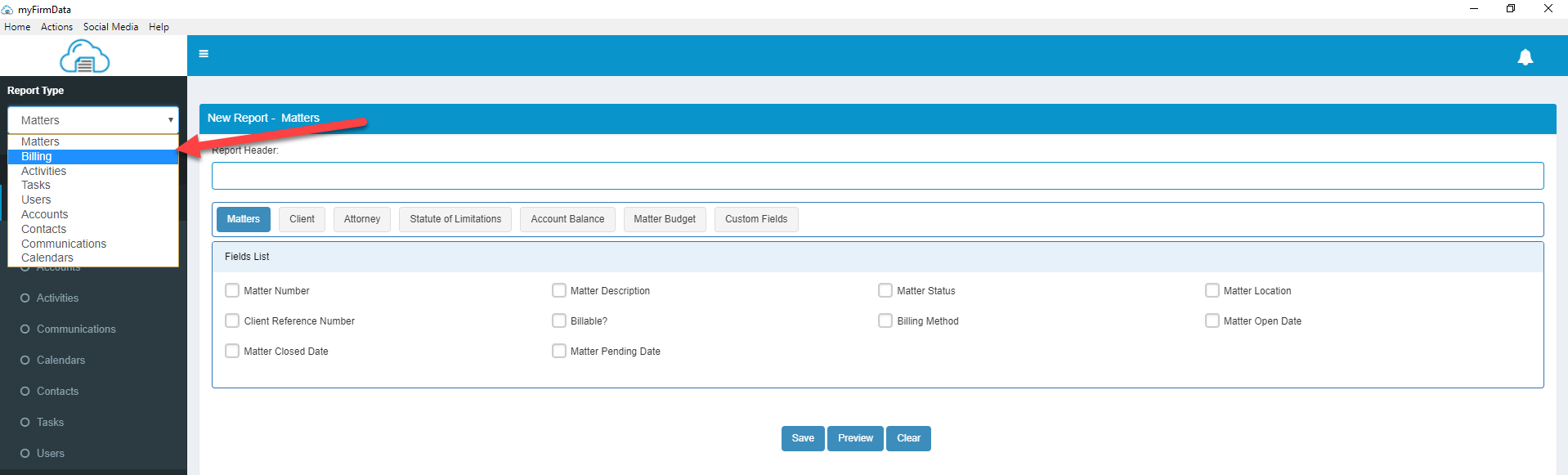Pick Users from the Report Type list
1568x475 pixels.
[93, 199]
